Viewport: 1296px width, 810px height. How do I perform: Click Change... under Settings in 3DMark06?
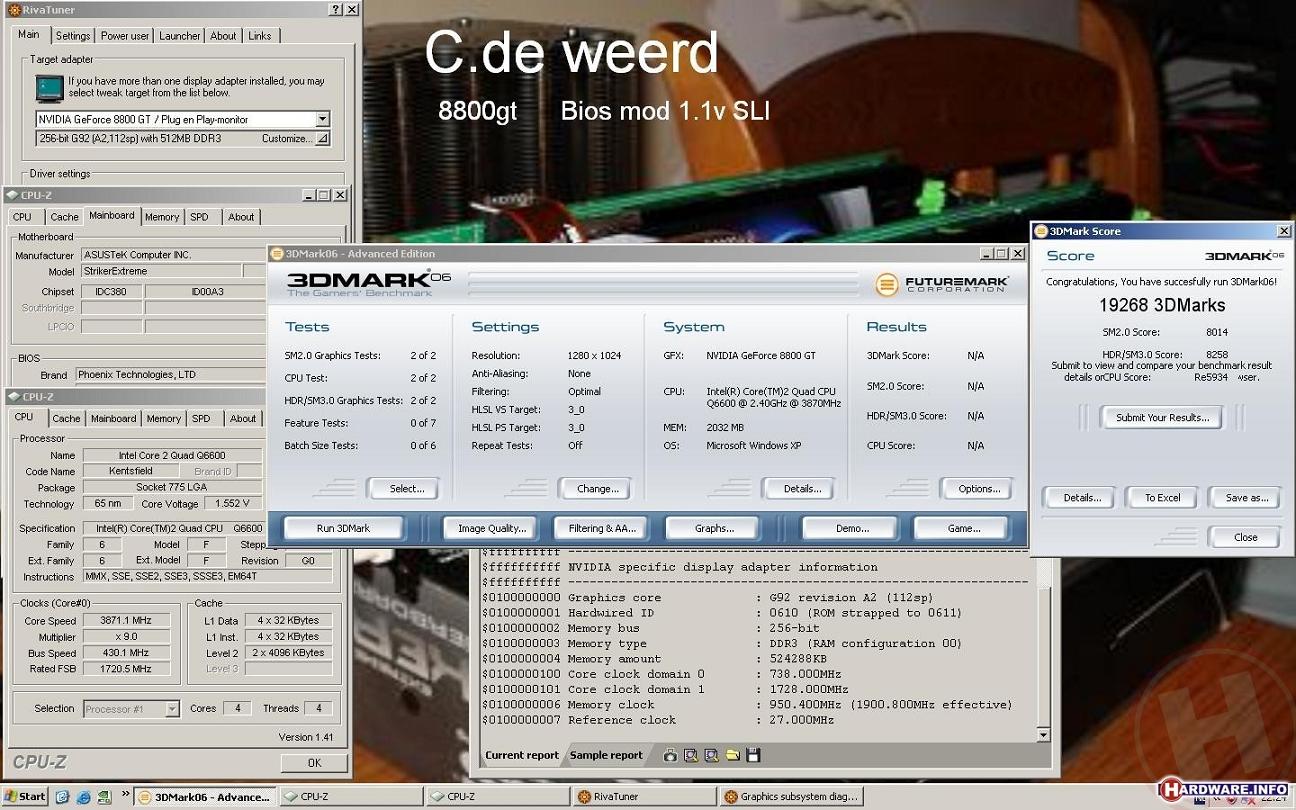(597, 488)
